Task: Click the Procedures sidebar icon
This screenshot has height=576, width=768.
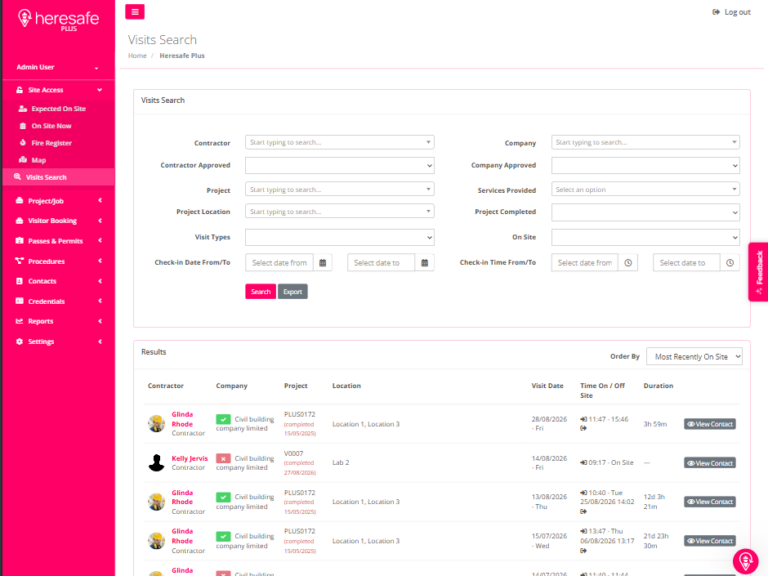Action: coord(20,261)
